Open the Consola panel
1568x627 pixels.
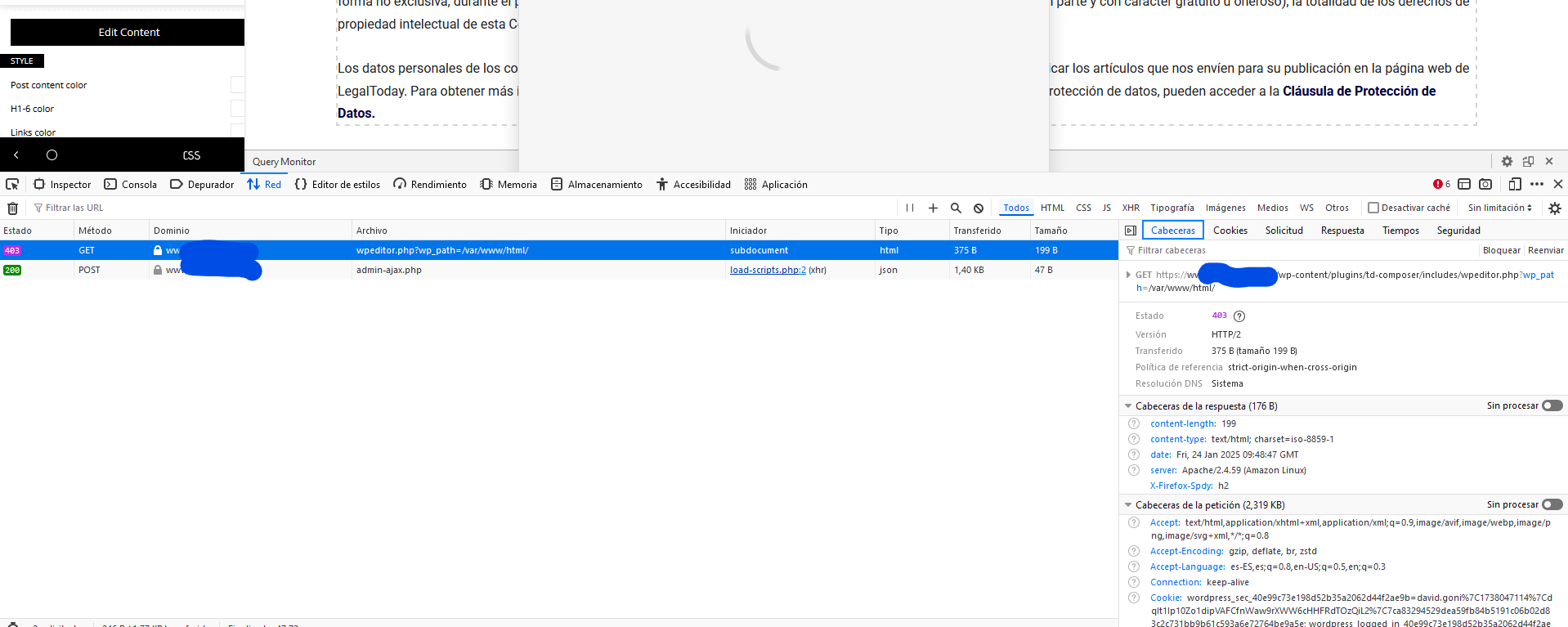(130, 185)
